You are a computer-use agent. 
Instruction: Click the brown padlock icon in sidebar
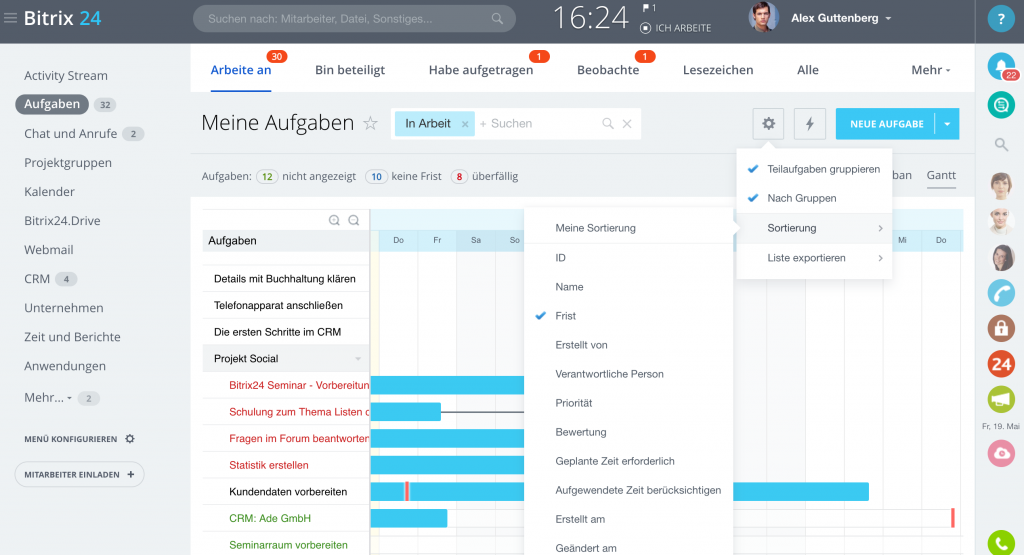pos(1000,328)
